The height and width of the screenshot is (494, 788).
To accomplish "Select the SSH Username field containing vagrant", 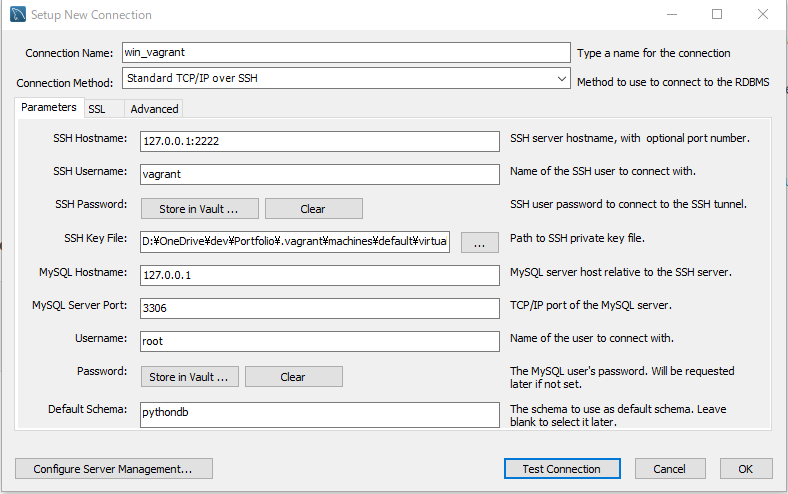I will (320, 174).
